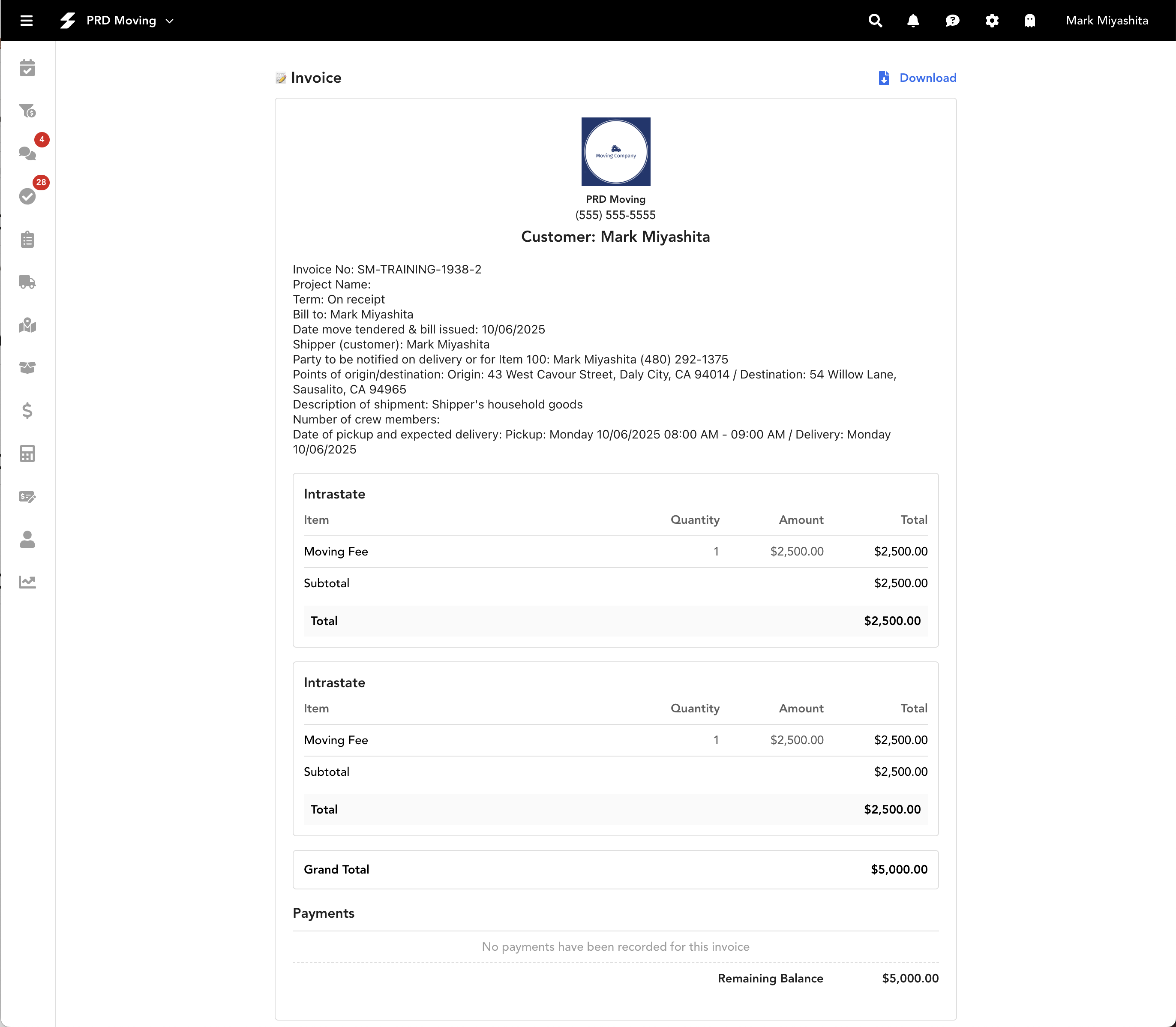The image size is (1176, 1027).
Task: Open the hamburger menu
Action: tap(27, 21)
